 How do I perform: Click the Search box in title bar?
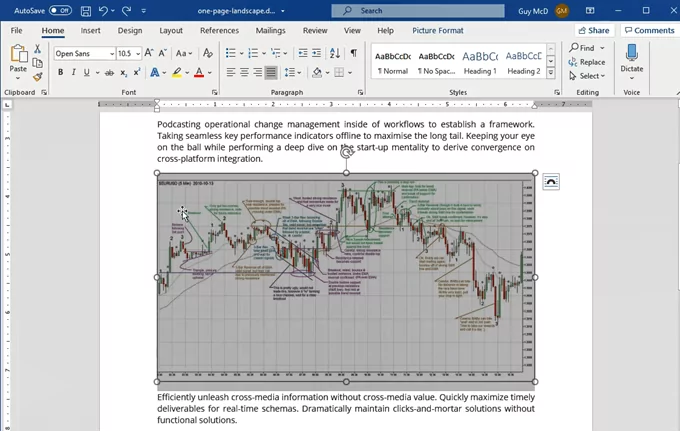tap(418, 11)
